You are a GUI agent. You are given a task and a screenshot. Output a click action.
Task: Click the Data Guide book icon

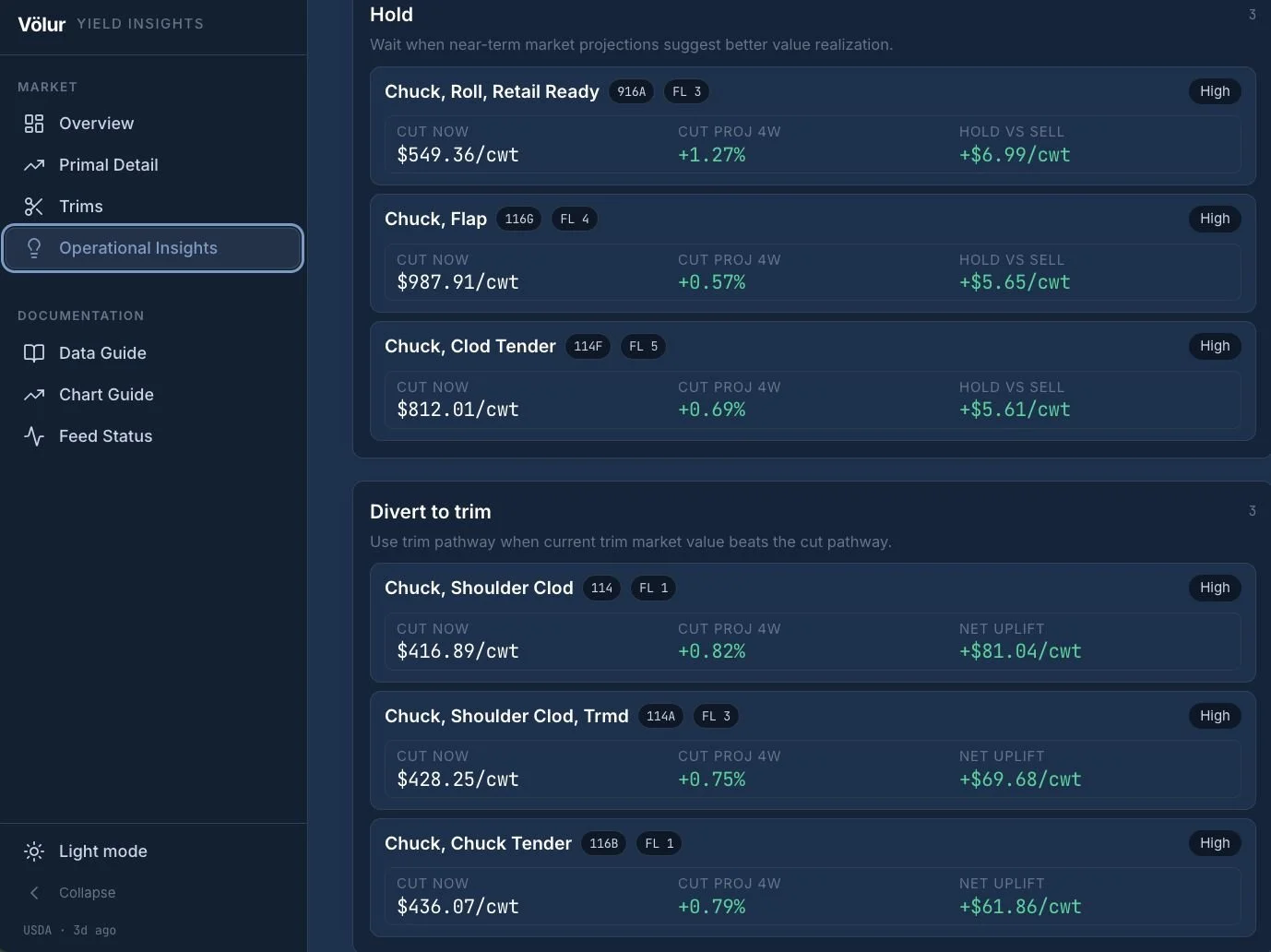tap(34, 353)
